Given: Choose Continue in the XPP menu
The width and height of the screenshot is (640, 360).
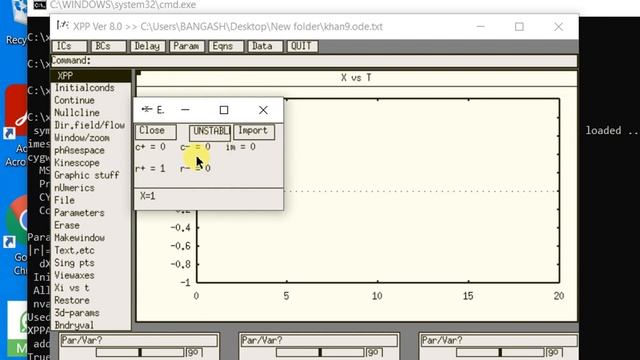Looking at the screenshot, I should [x=75, y=100].
